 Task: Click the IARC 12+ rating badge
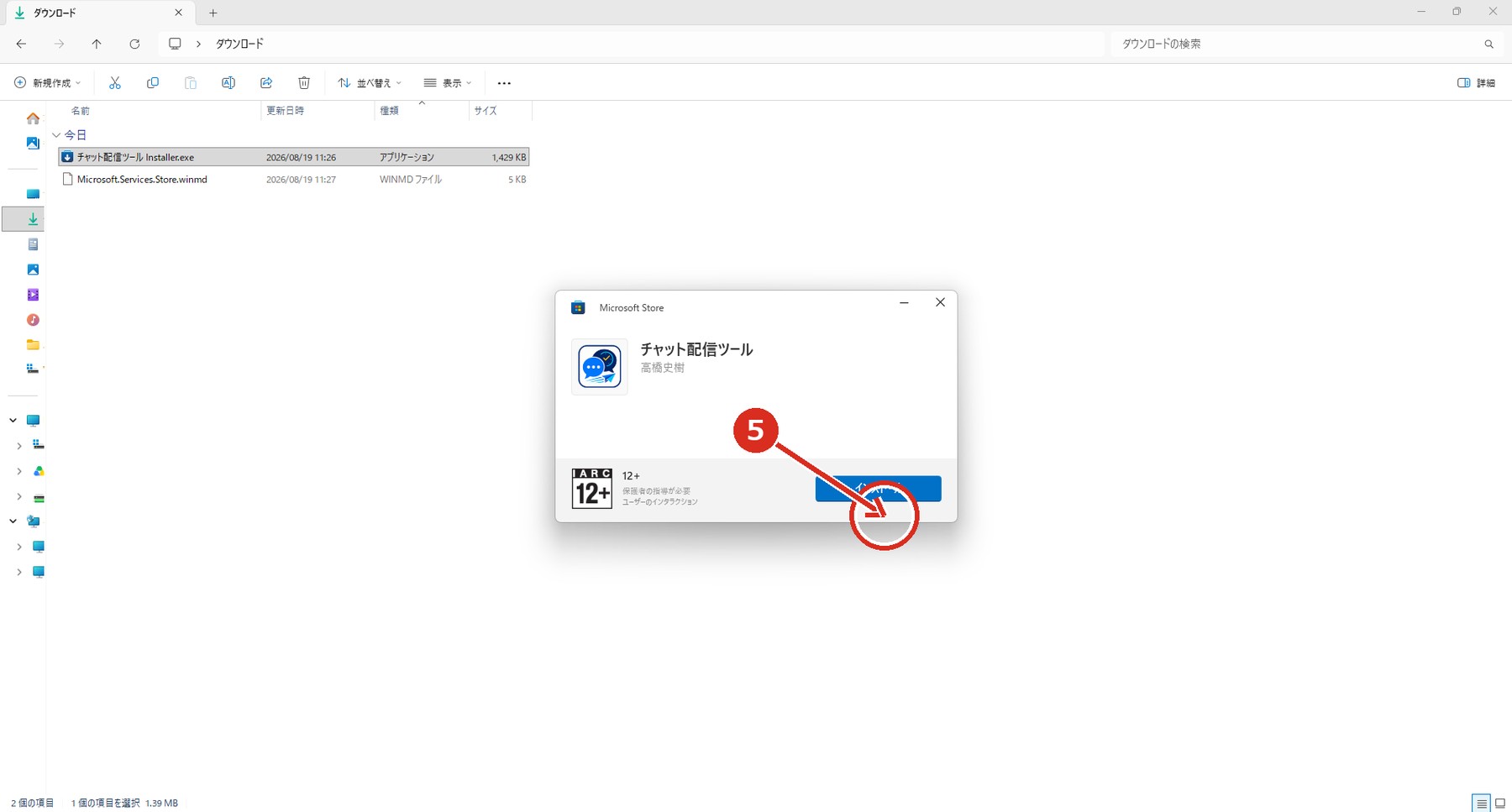click(592, 489)
